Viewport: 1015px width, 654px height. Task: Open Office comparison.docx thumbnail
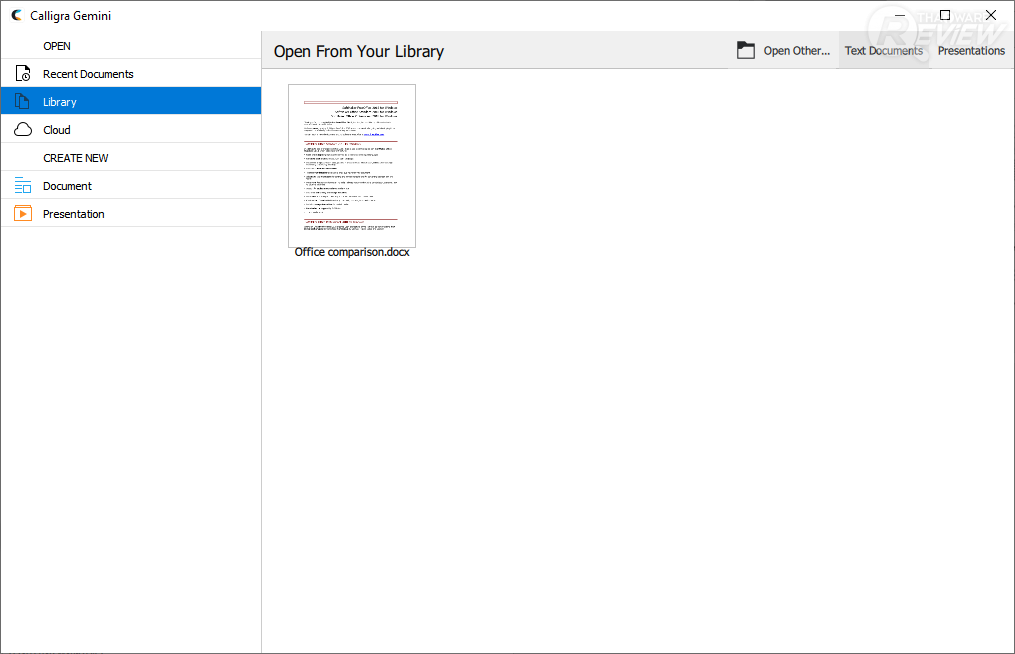coord(352,165)
